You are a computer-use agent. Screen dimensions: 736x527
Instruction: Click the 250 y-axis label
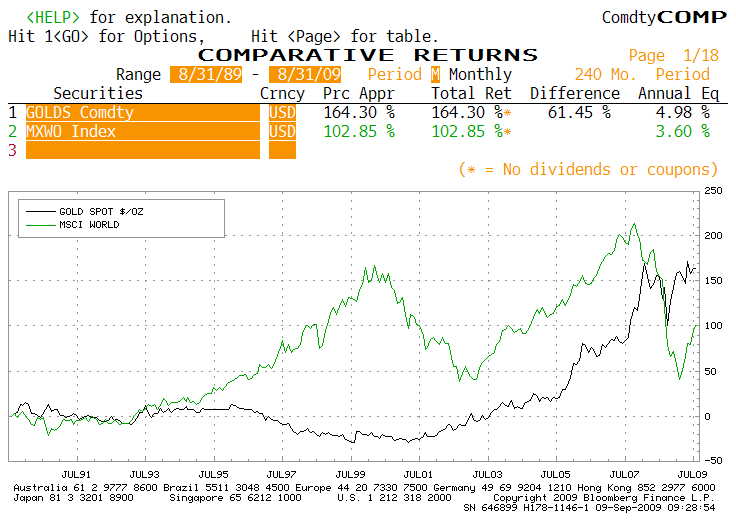tap(713, 191)
